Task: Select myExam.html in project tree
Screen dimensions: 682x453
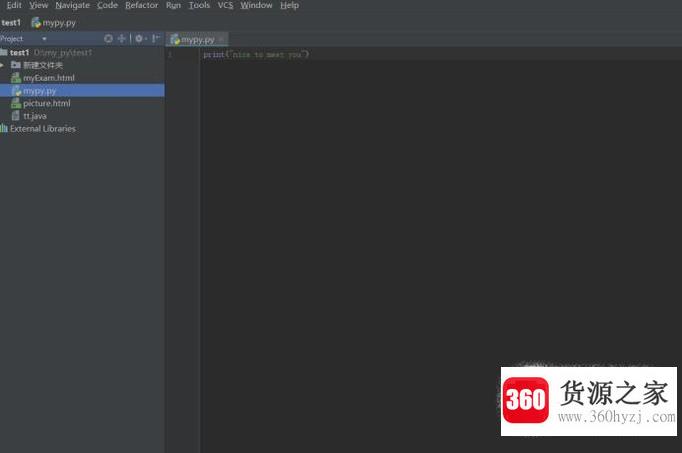Action: coord(49,78)
